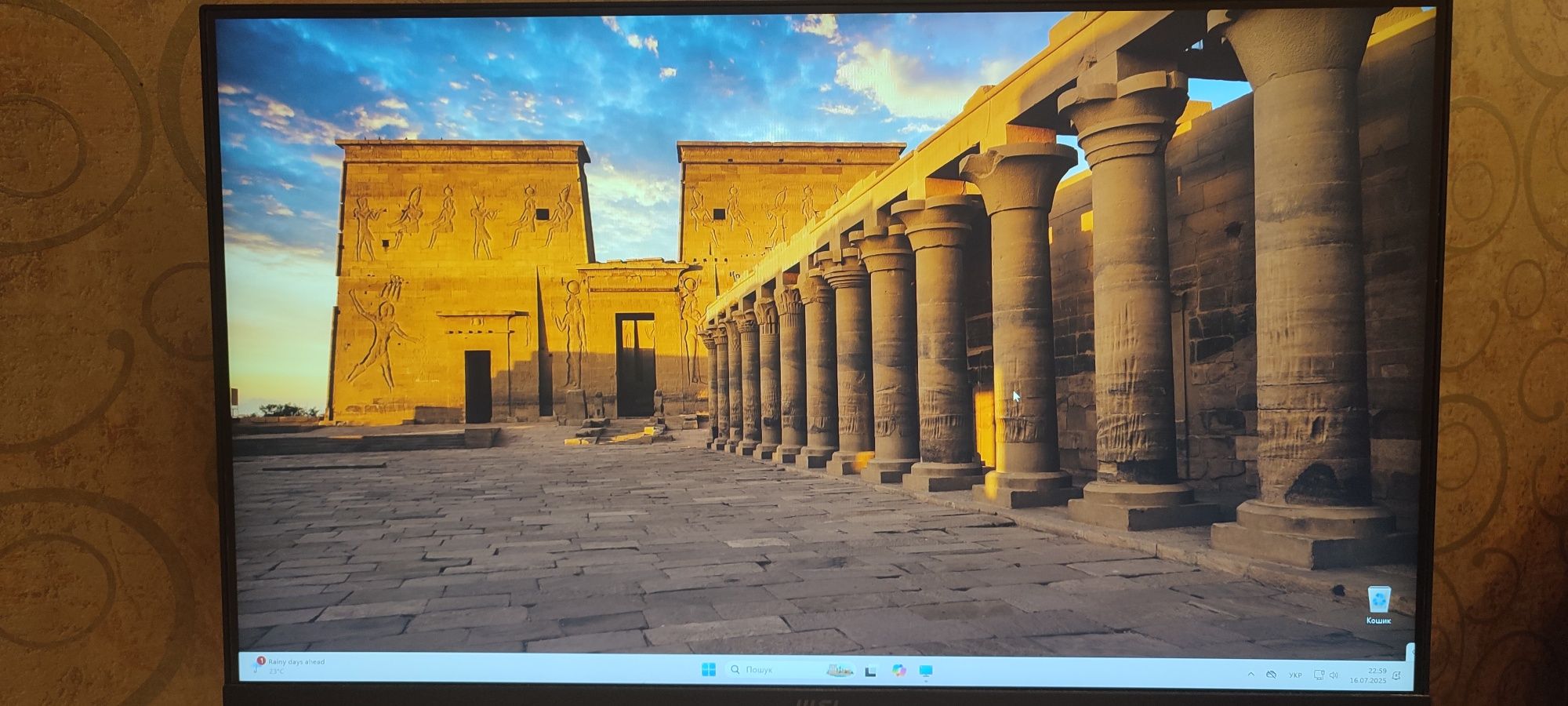Click the 16.07.2025 date in the tray

(x=1368, y=681)
